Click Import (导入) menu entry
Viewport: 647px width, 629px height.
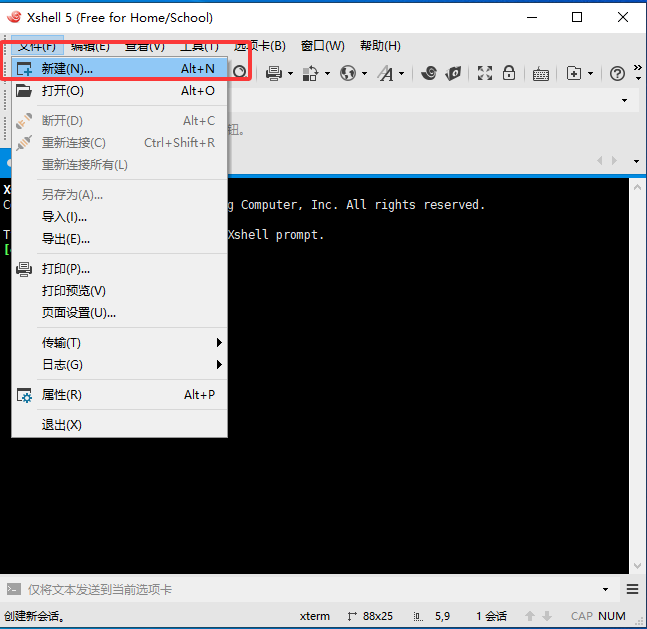(x=120, y=217)
